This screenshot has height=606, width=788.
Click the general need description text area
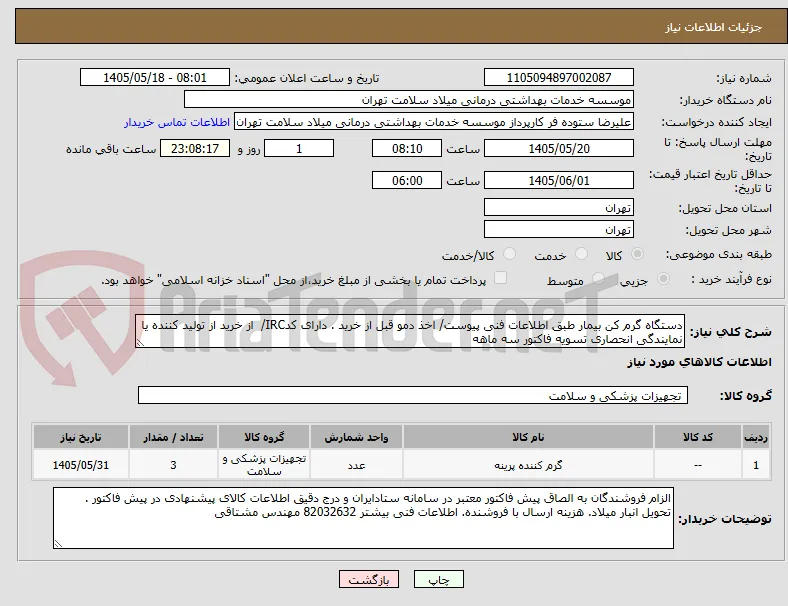tap(410, 331)
